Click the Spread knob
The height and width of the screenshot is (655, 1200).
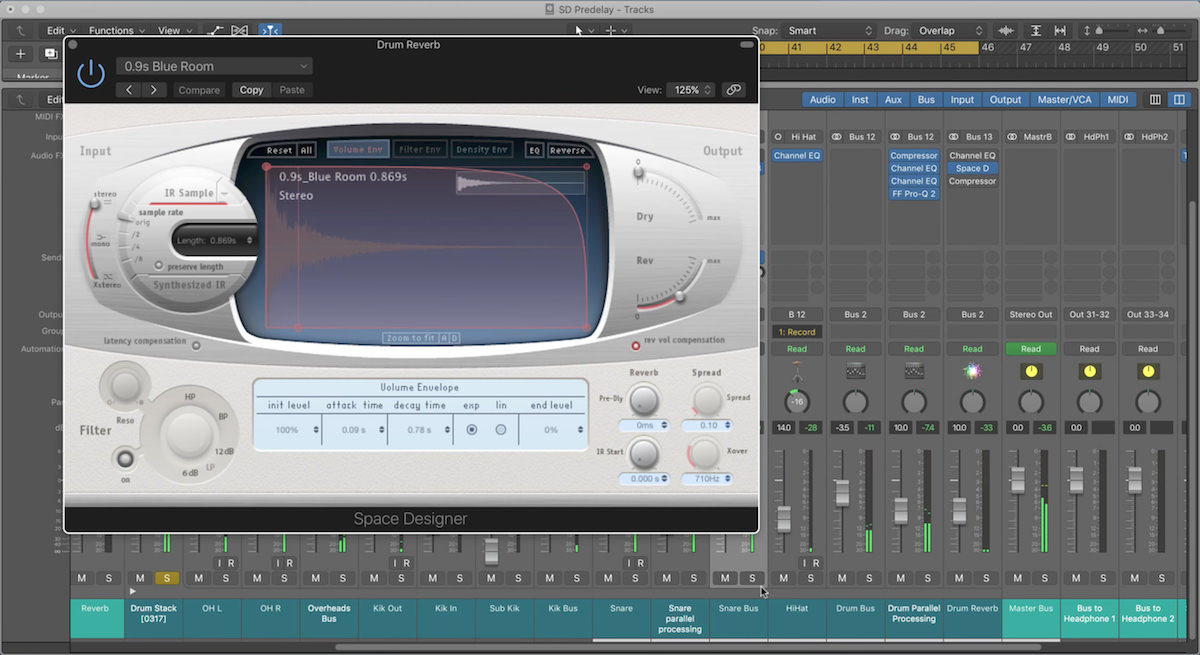point(706,401)
